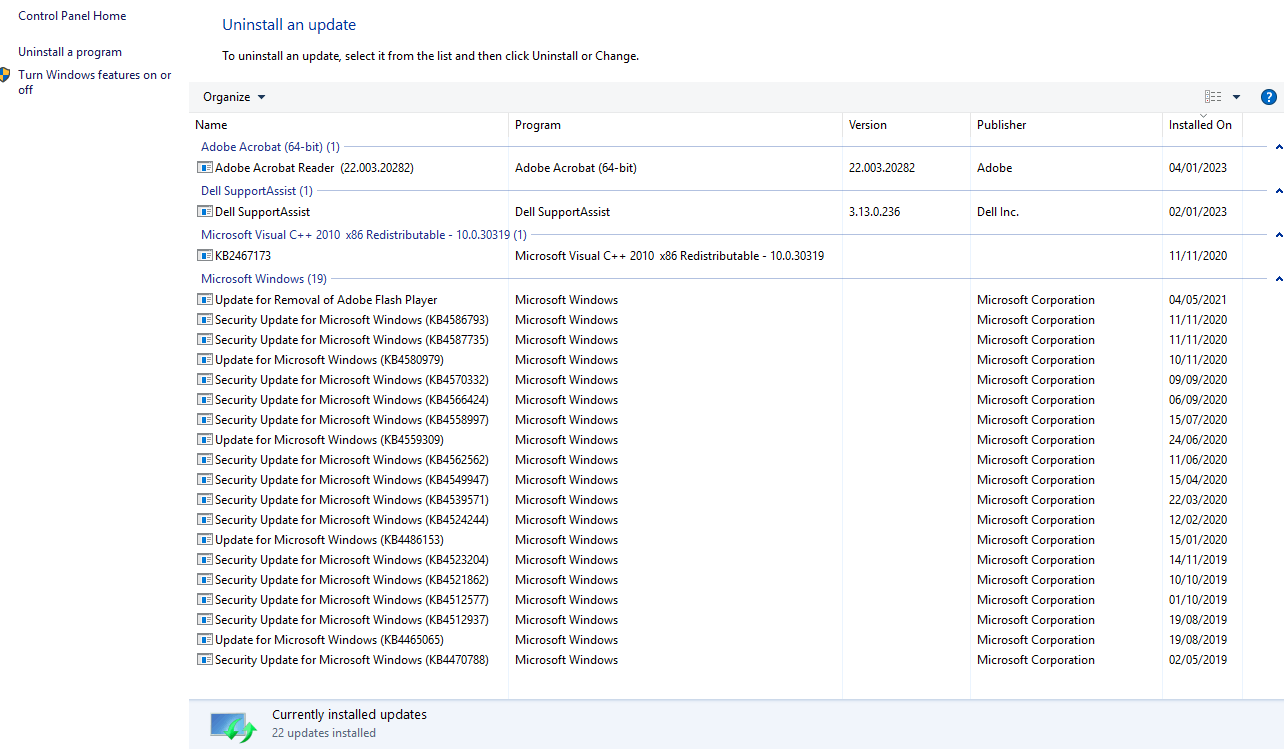The width and height of the screenshot is (1284, 749).
Task: Click version cell 22.003.20282
Action: pyautogui.click(x=882, y=168)
